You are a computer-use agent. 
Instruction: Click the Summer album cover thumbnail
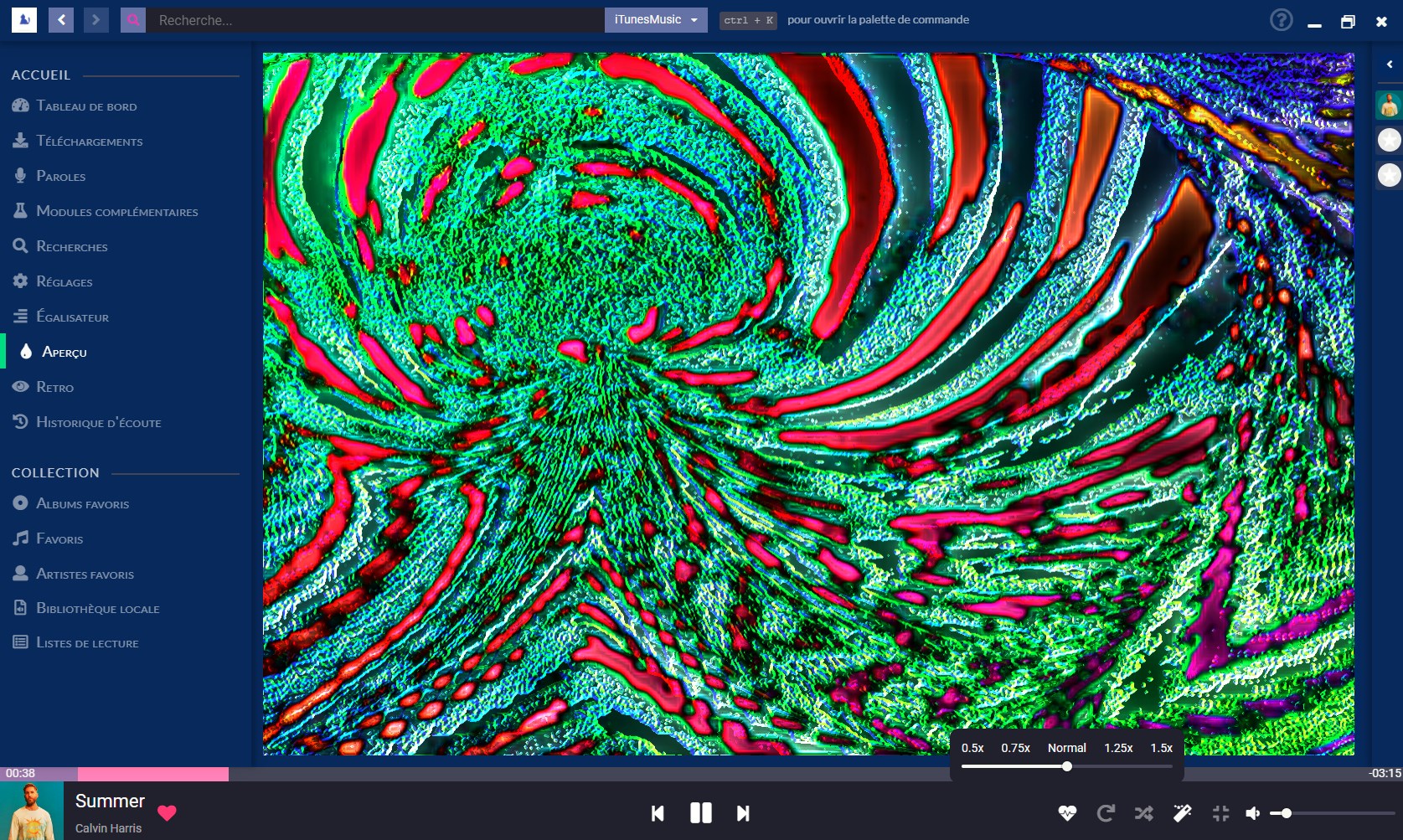32,811
